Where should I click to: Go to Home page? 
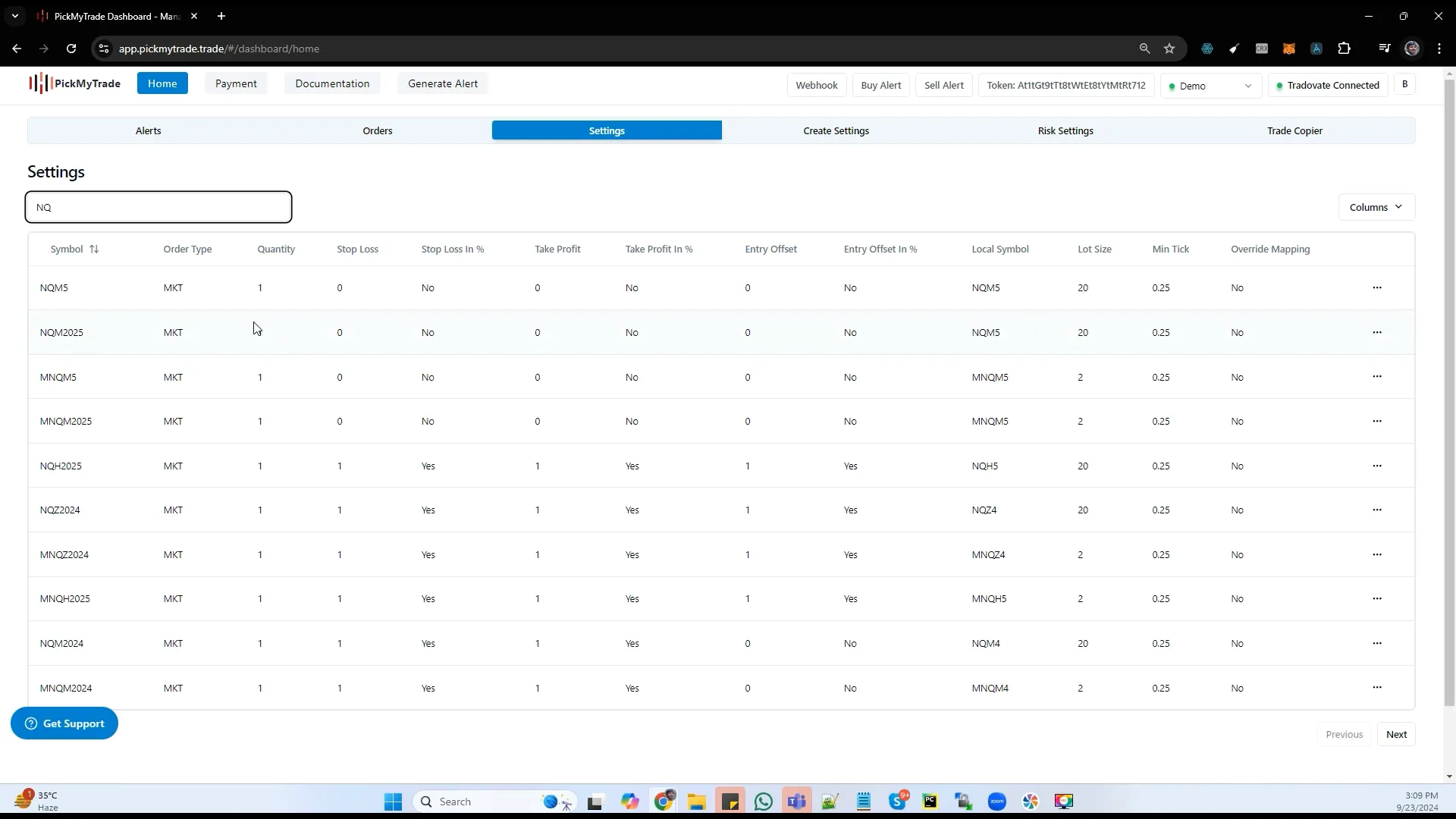coord(162,83)
